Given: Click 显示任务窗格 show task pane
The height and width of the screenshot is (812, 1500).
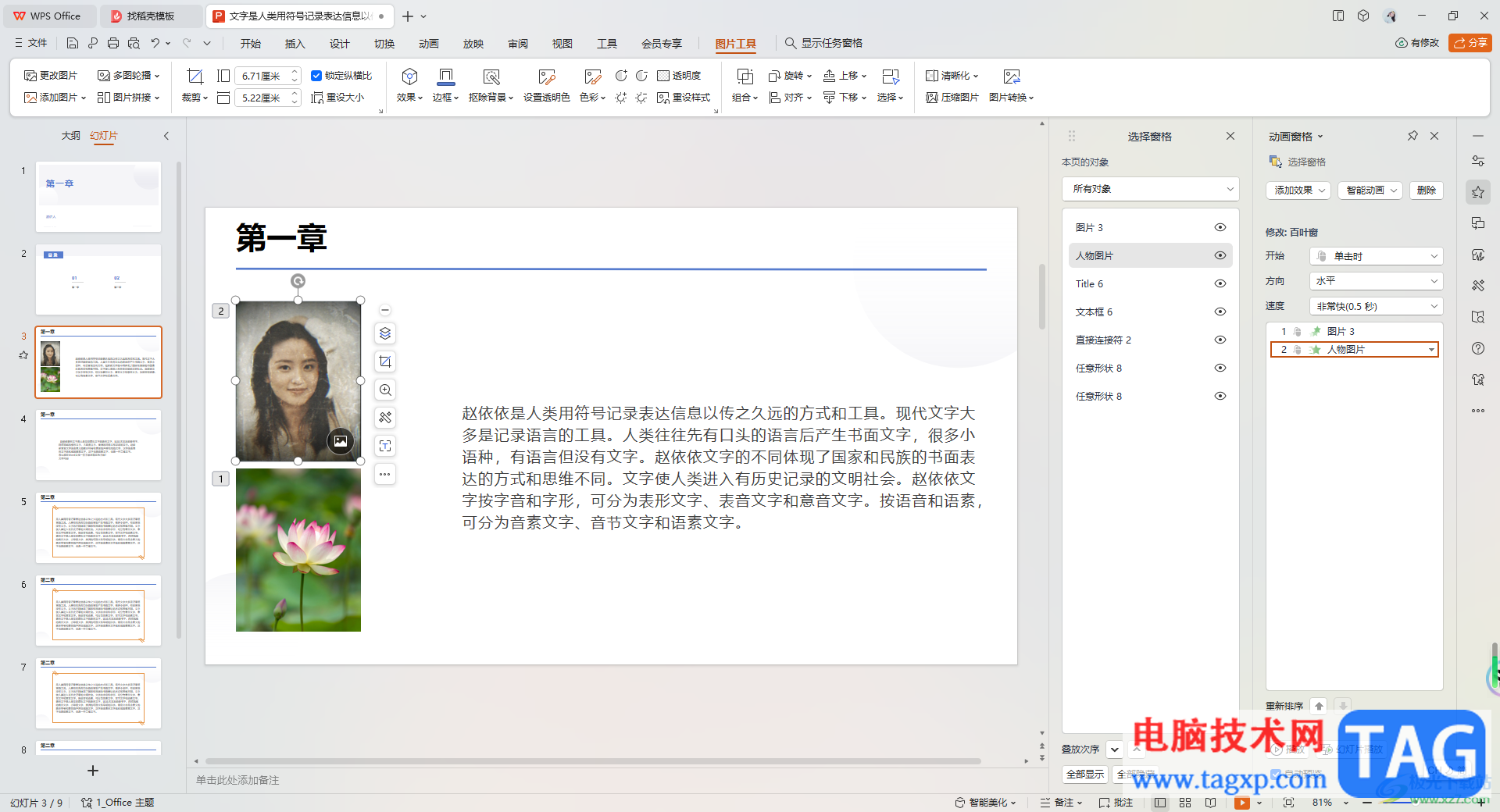Looking at the screenshot, I should click(824, 43).
